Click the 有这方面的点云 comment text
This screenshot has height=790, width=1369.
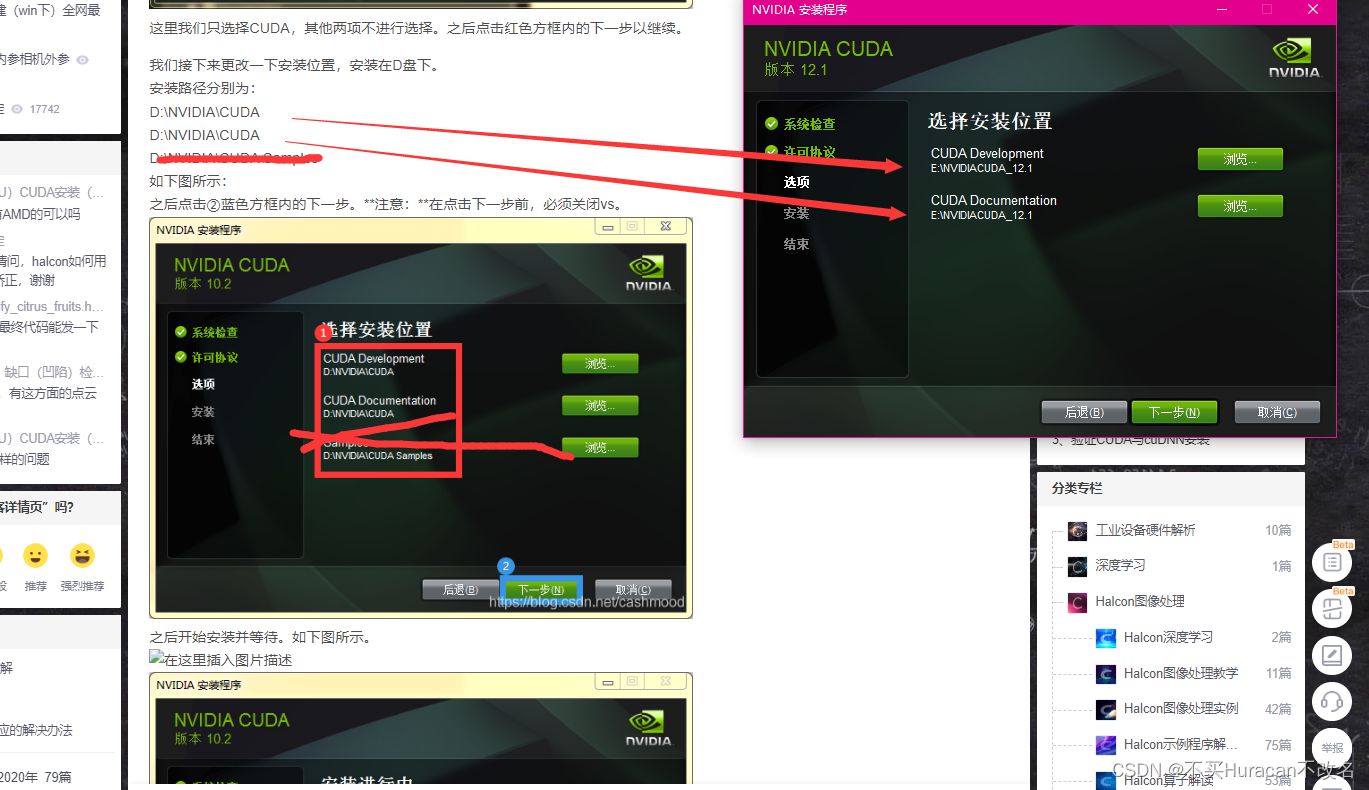pyautogui.click(x=53, y=393)
